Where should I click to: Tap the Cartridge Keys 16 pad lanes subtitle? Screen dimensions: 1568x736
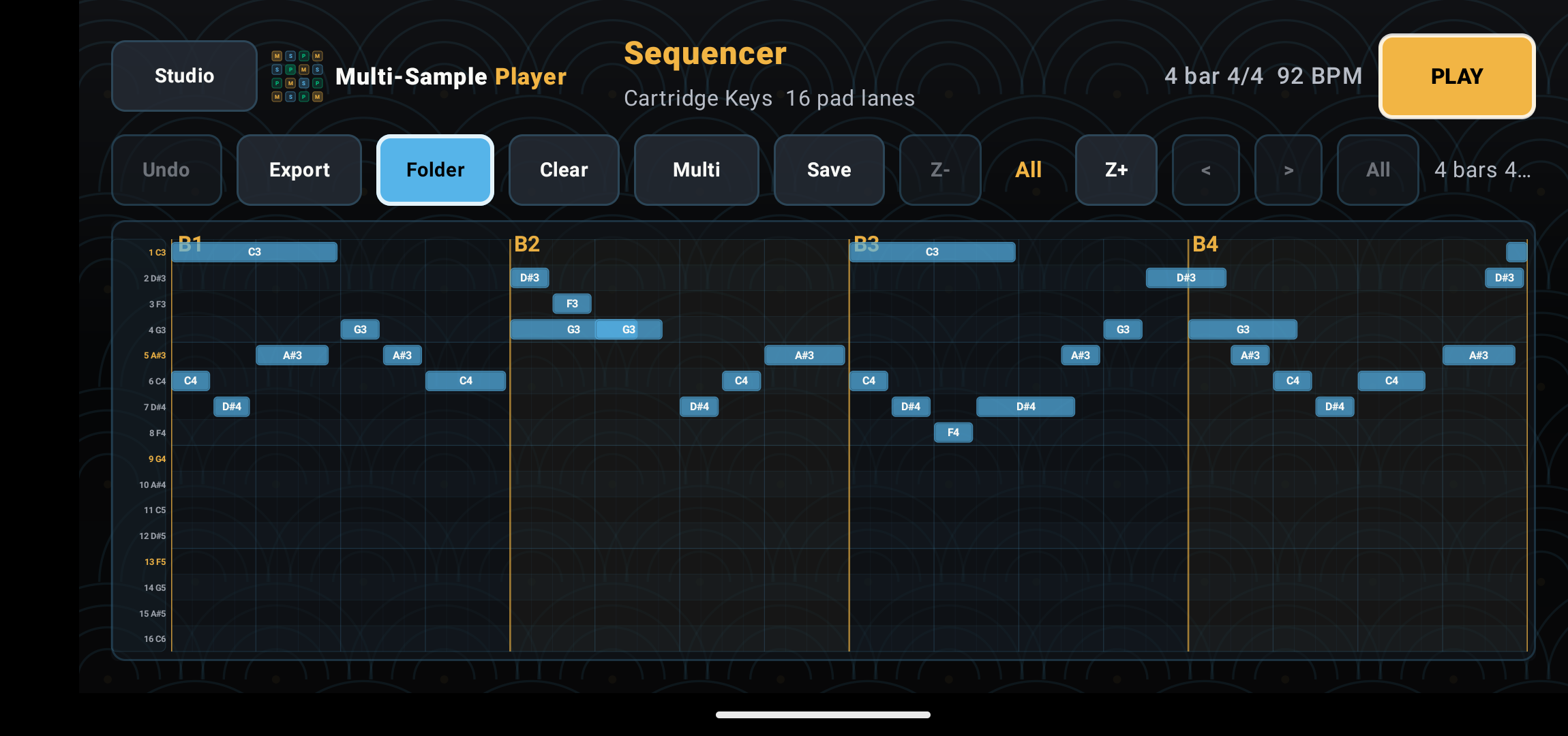(x=769, y=99)
